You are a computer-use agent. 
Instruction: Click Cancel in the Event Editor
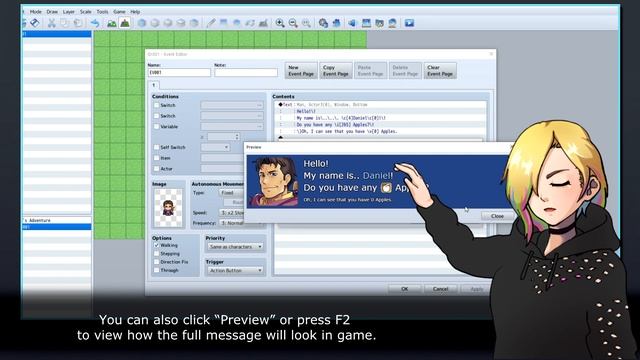pos(440,289)
